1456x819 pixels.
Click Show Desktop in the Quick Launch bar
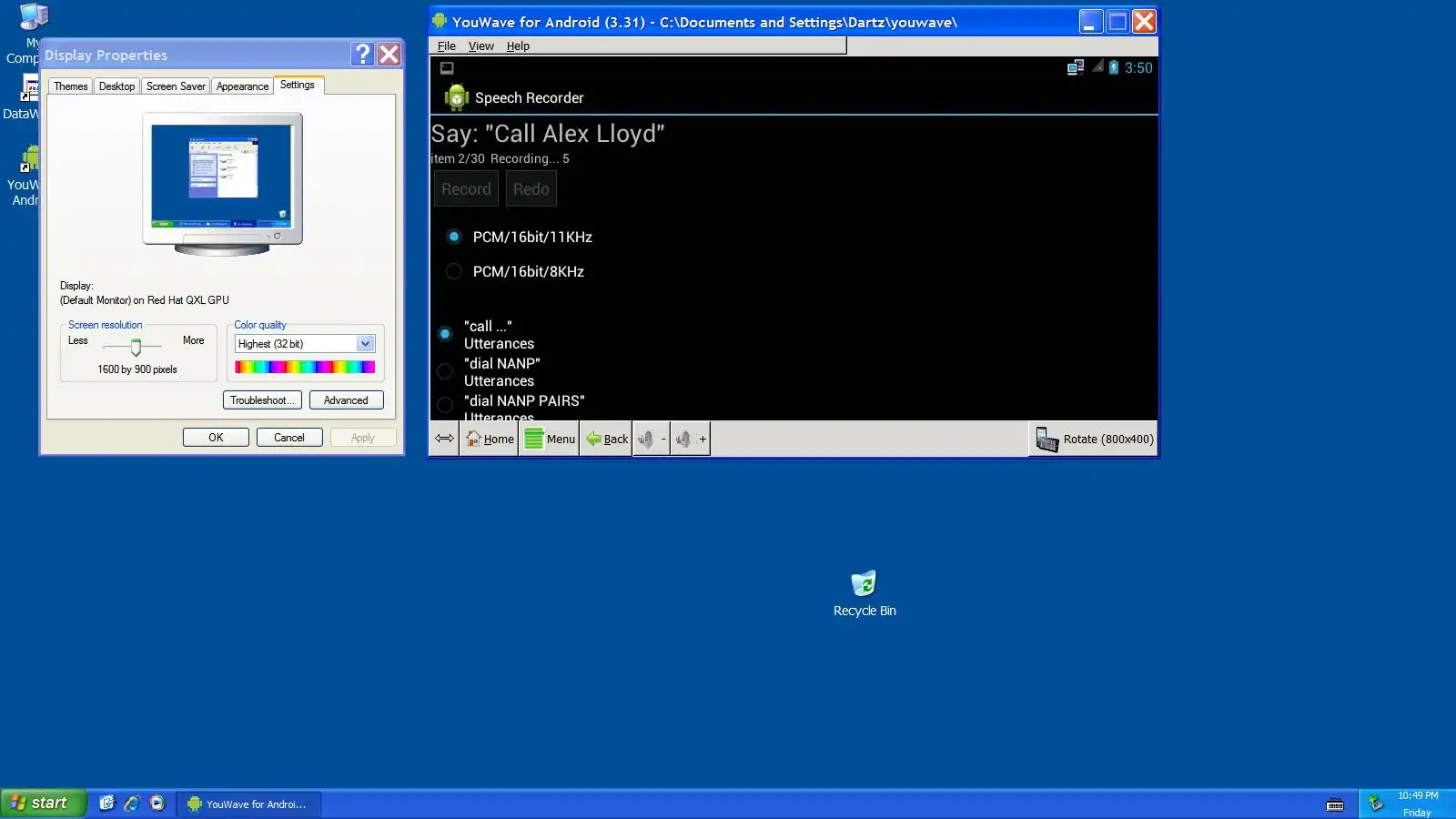pos(107,803)
